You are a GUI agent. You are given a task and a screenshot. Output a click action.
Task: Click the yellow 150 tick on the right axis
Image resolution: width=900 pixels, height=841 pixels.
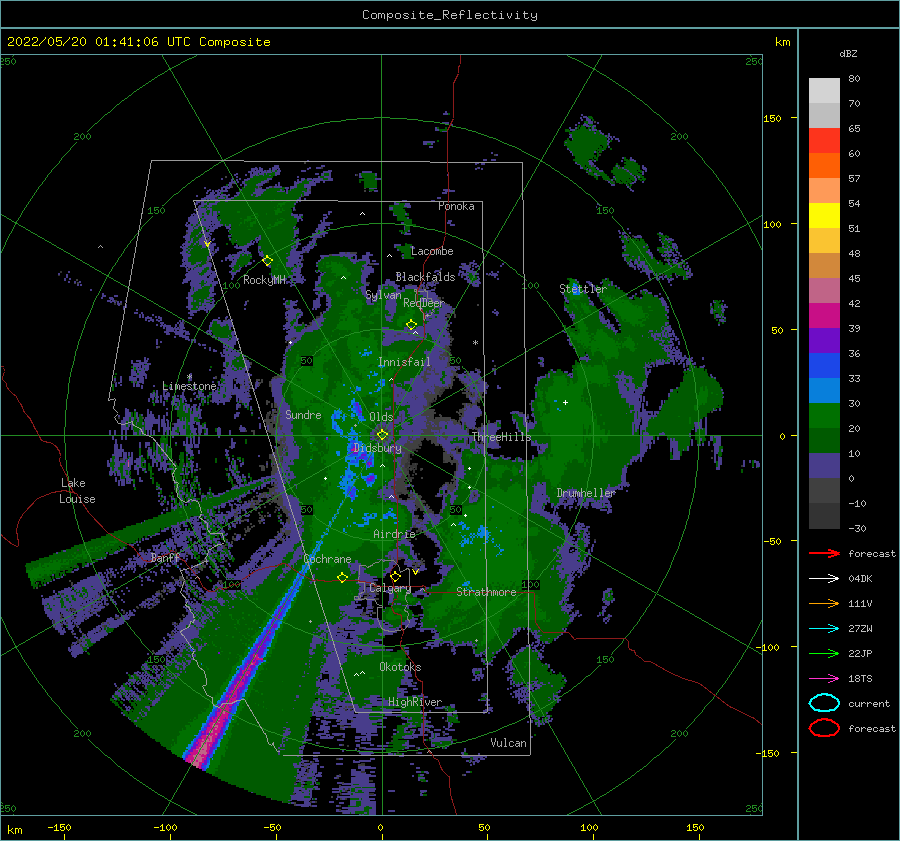[773, 118]
